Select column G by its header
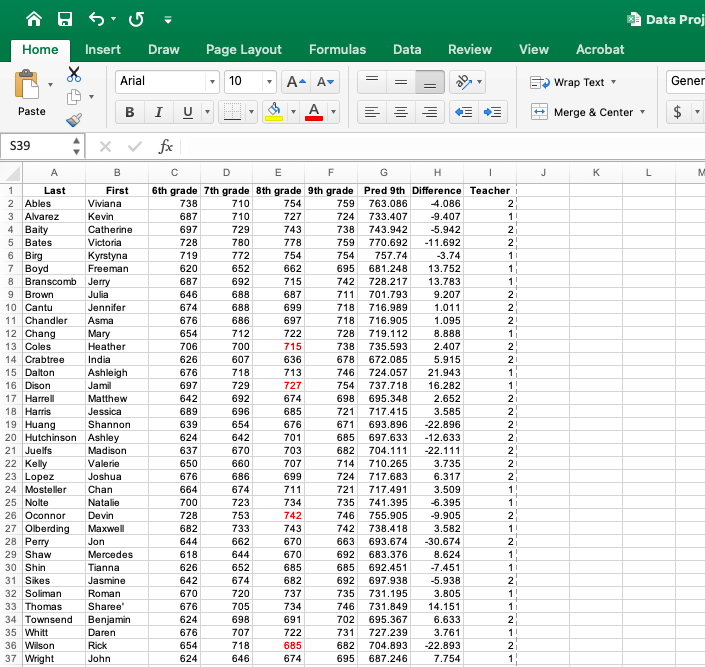The image size is (705, 667). point(384,173)
